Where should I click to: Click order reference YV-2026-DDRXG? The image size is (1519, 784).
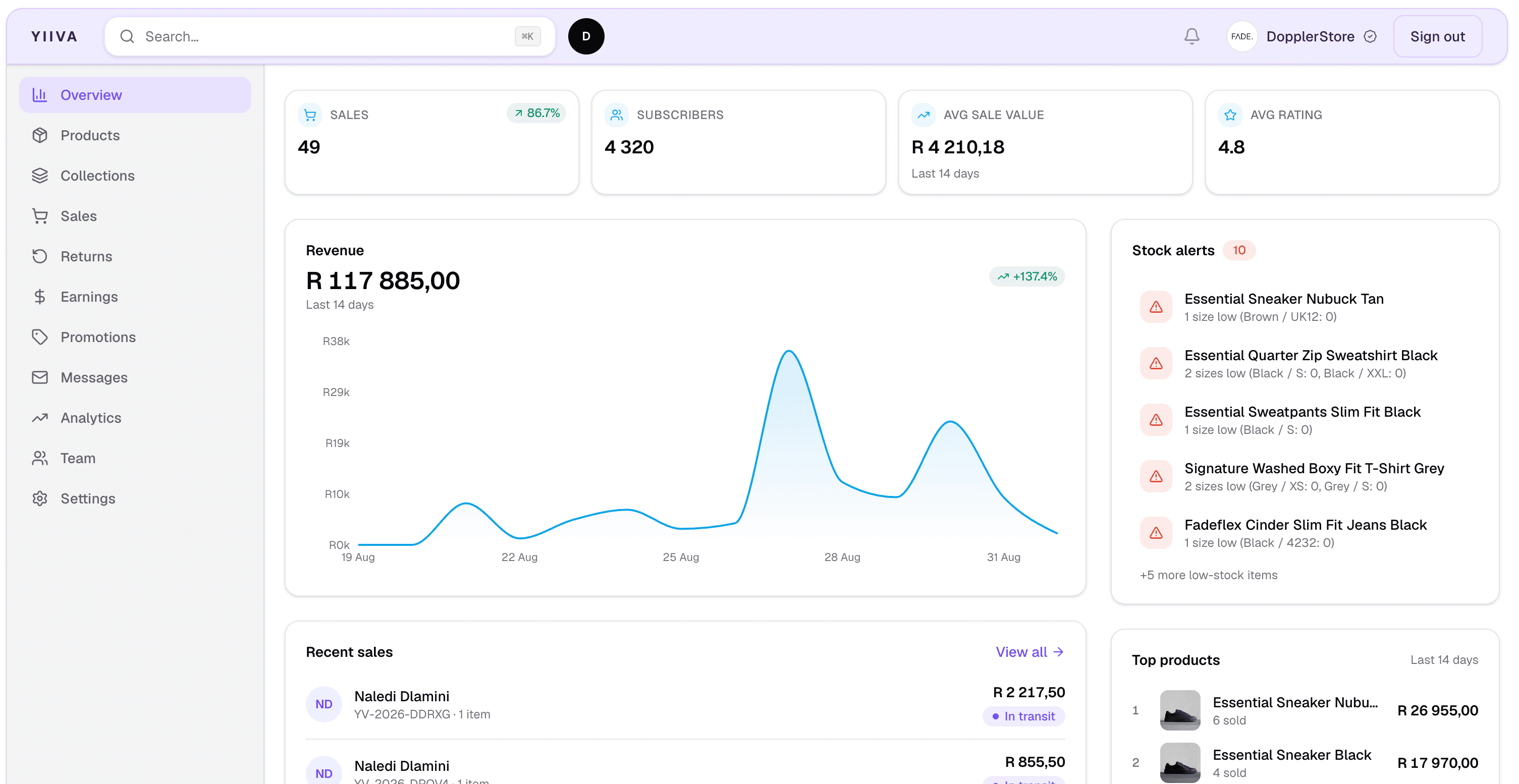[402, 714]
